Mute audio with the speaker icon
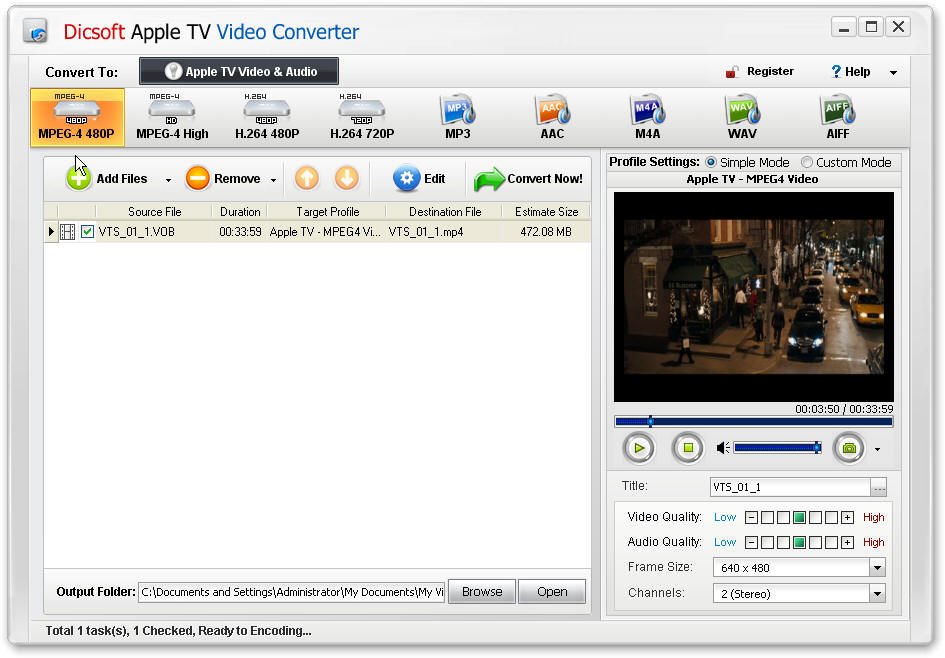945x658 pixels. click(723, 448)
